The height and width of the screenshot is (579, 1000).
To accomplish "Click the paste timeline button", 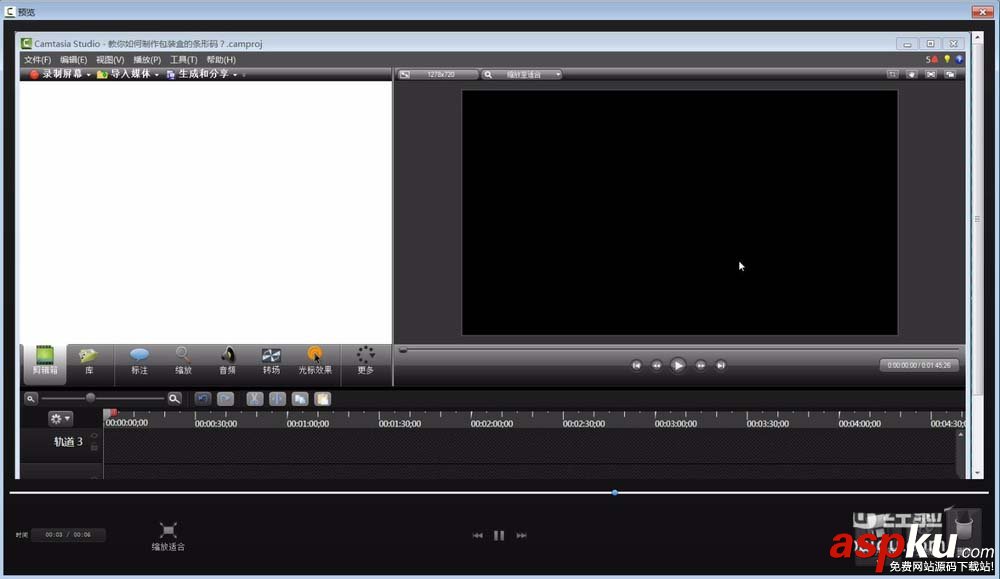I will point(323,399).
